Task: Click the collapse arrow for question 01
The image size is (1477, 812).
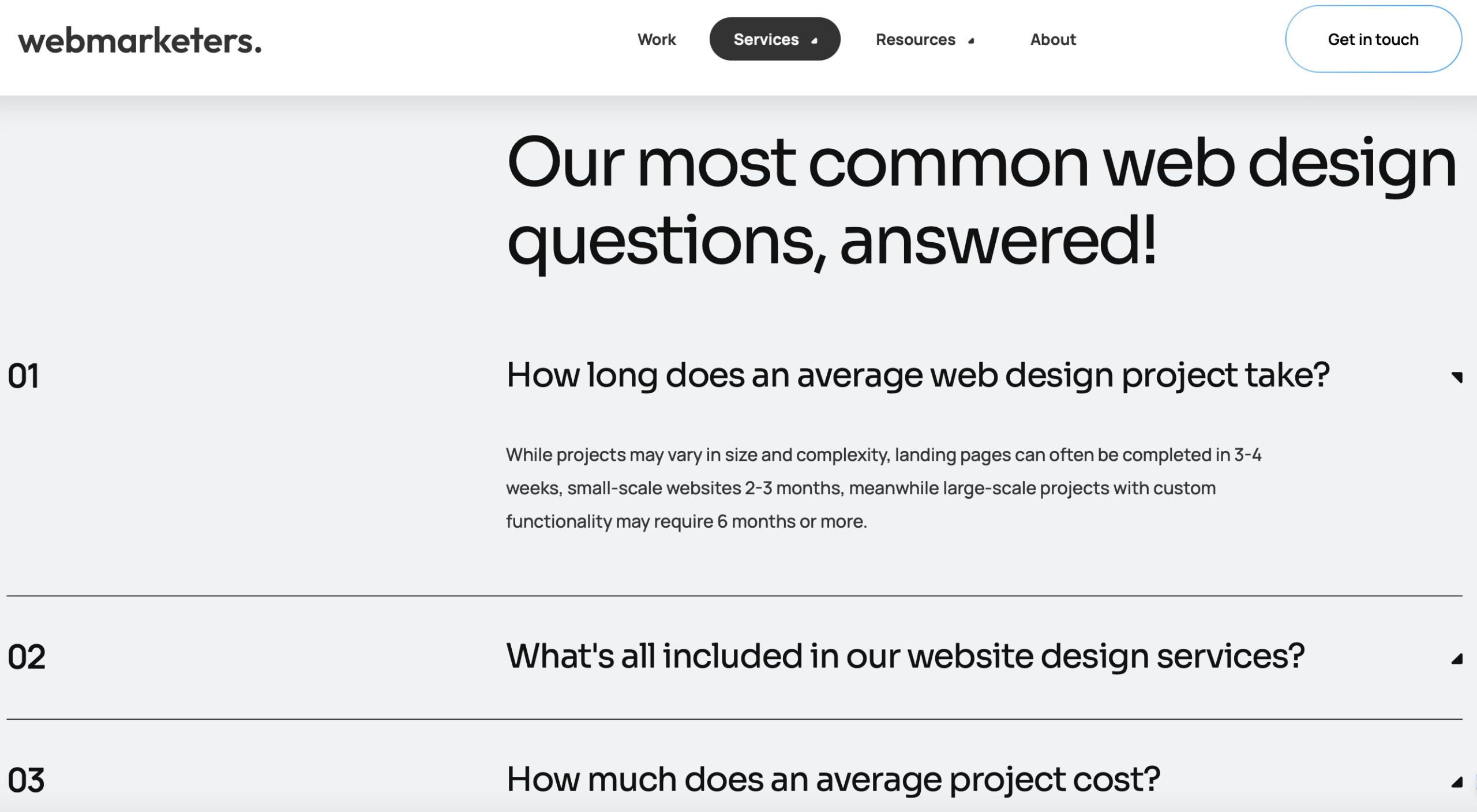Action: pyautogui.click(x=1457, y=377)
